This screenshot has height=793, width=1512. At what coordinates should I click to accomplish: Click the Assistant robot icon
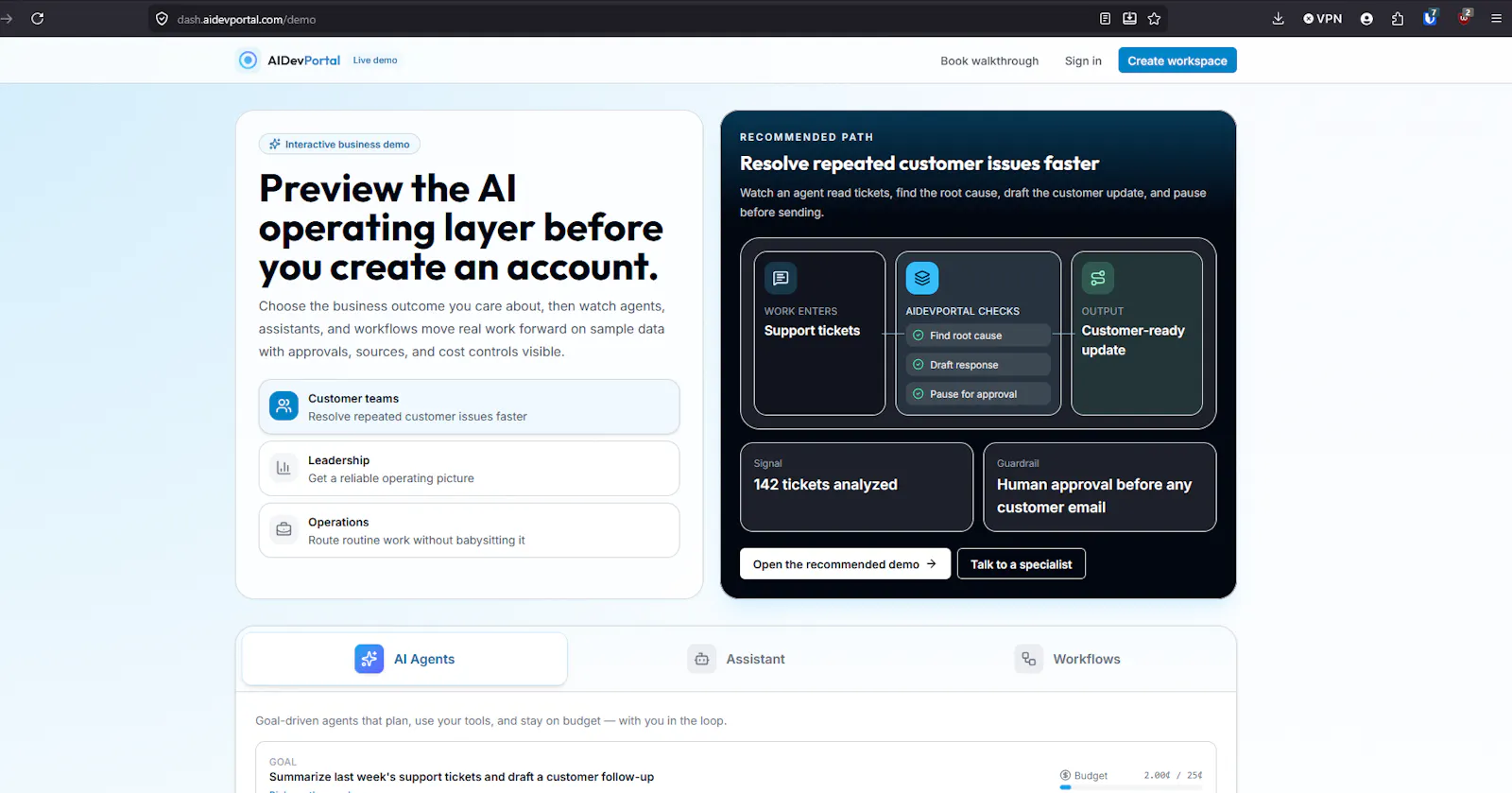(702, 659)
